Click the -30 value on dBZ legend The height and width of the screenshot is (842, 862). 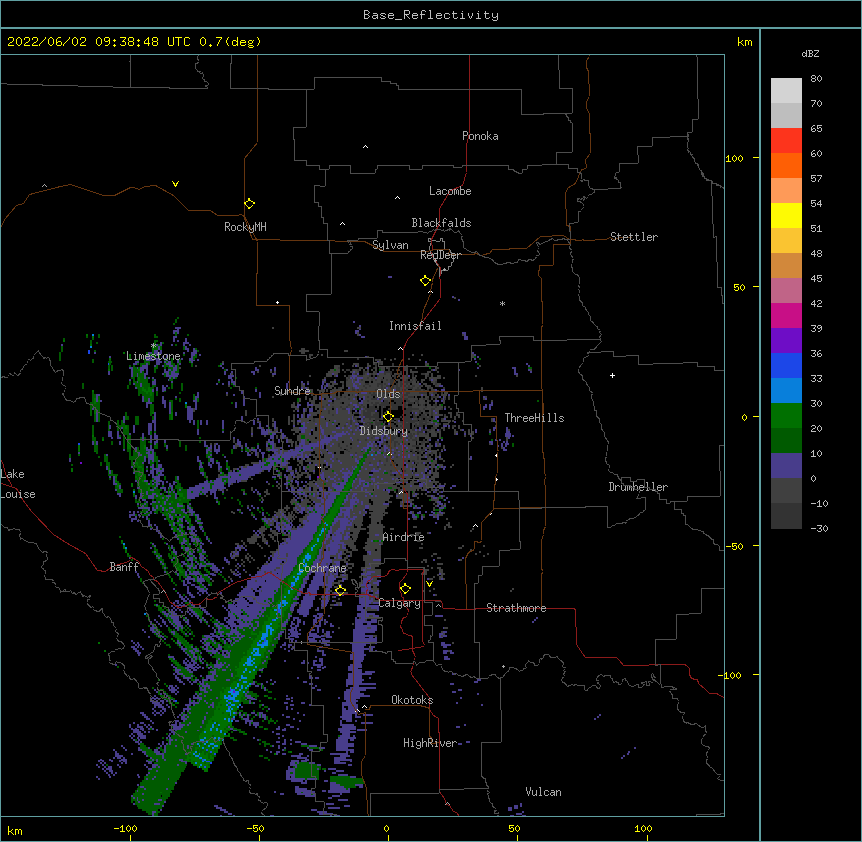click(x=819, y=529)
